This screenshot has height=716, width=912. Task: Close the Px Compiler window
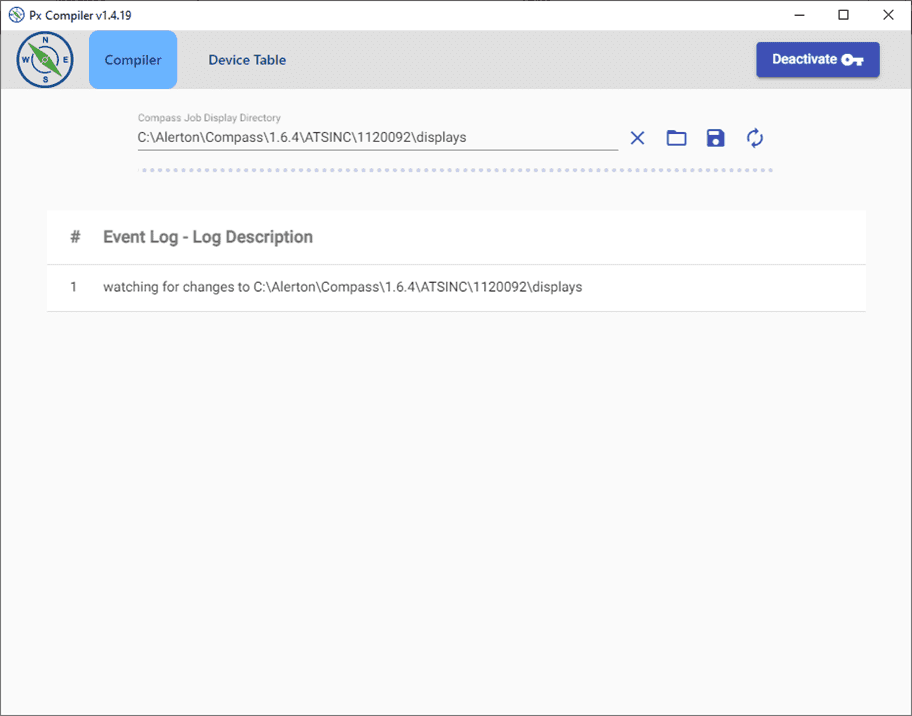click(888, 15)
